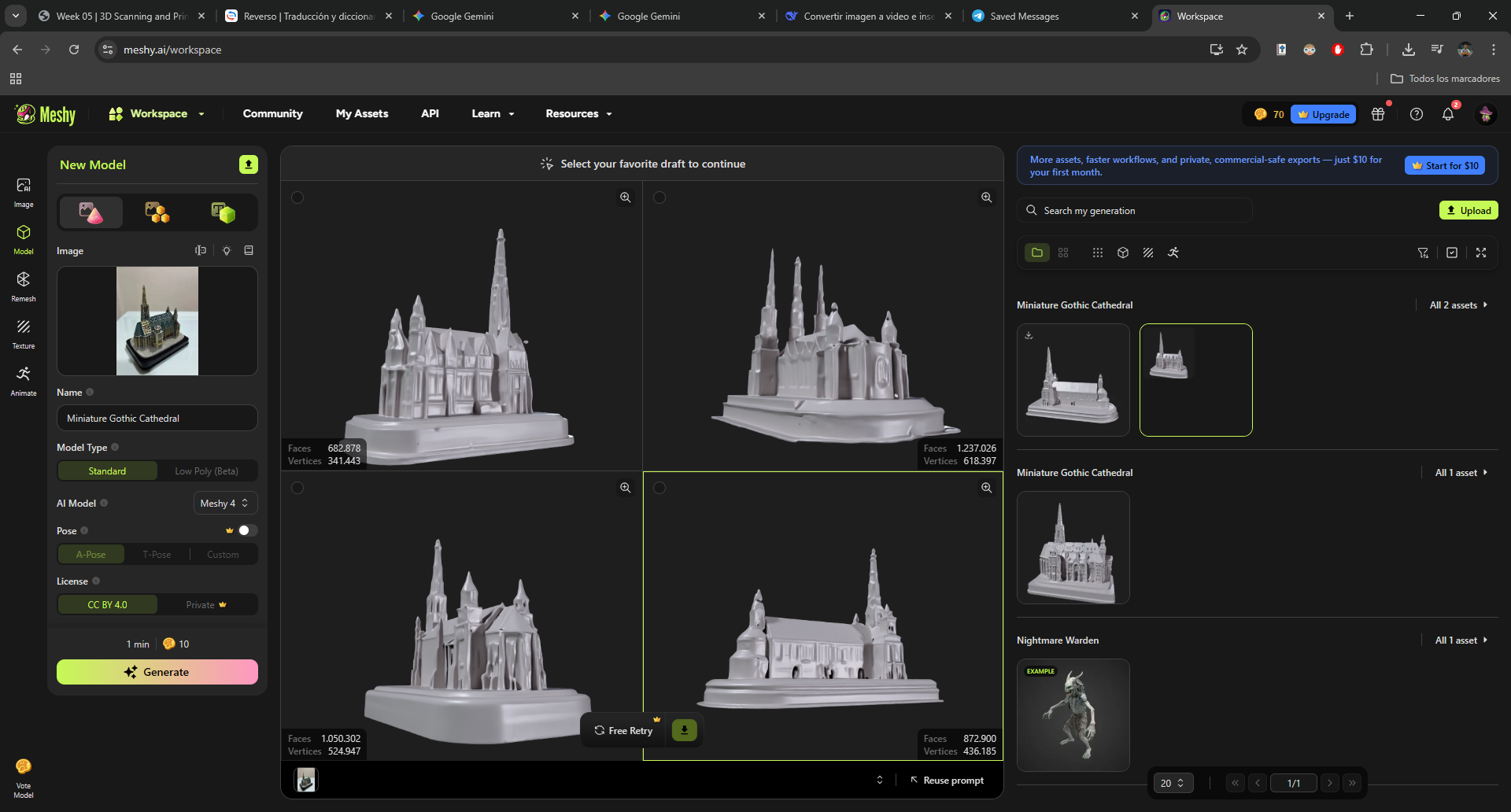The image size is (1511, 812).
Task: Select the Model tool in the left sidebar
Action: click(x=24, y=238)
